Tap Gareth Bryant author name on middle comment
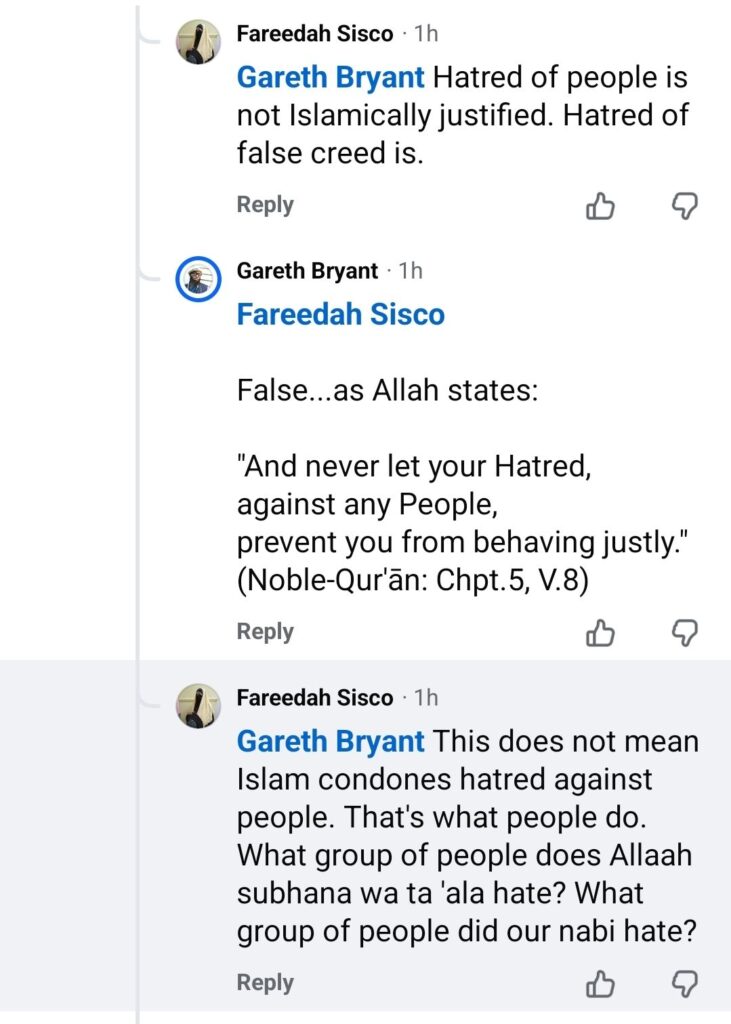 (307, 271)
